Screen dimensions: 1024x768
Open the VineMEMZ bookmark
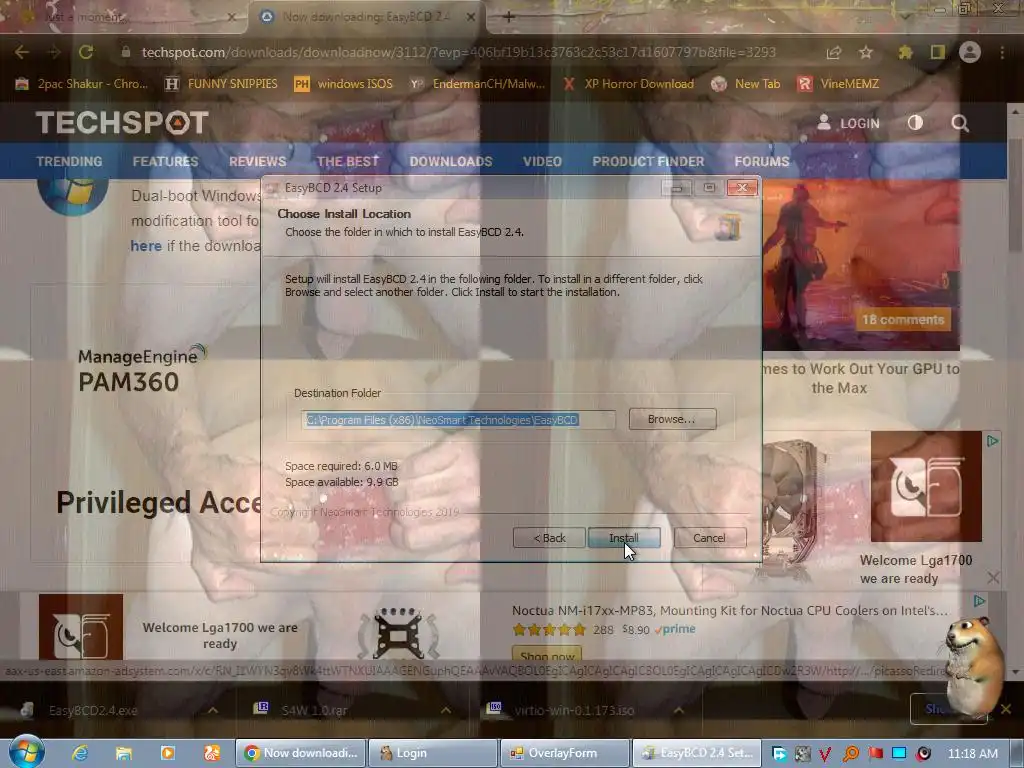pos(838,84)
